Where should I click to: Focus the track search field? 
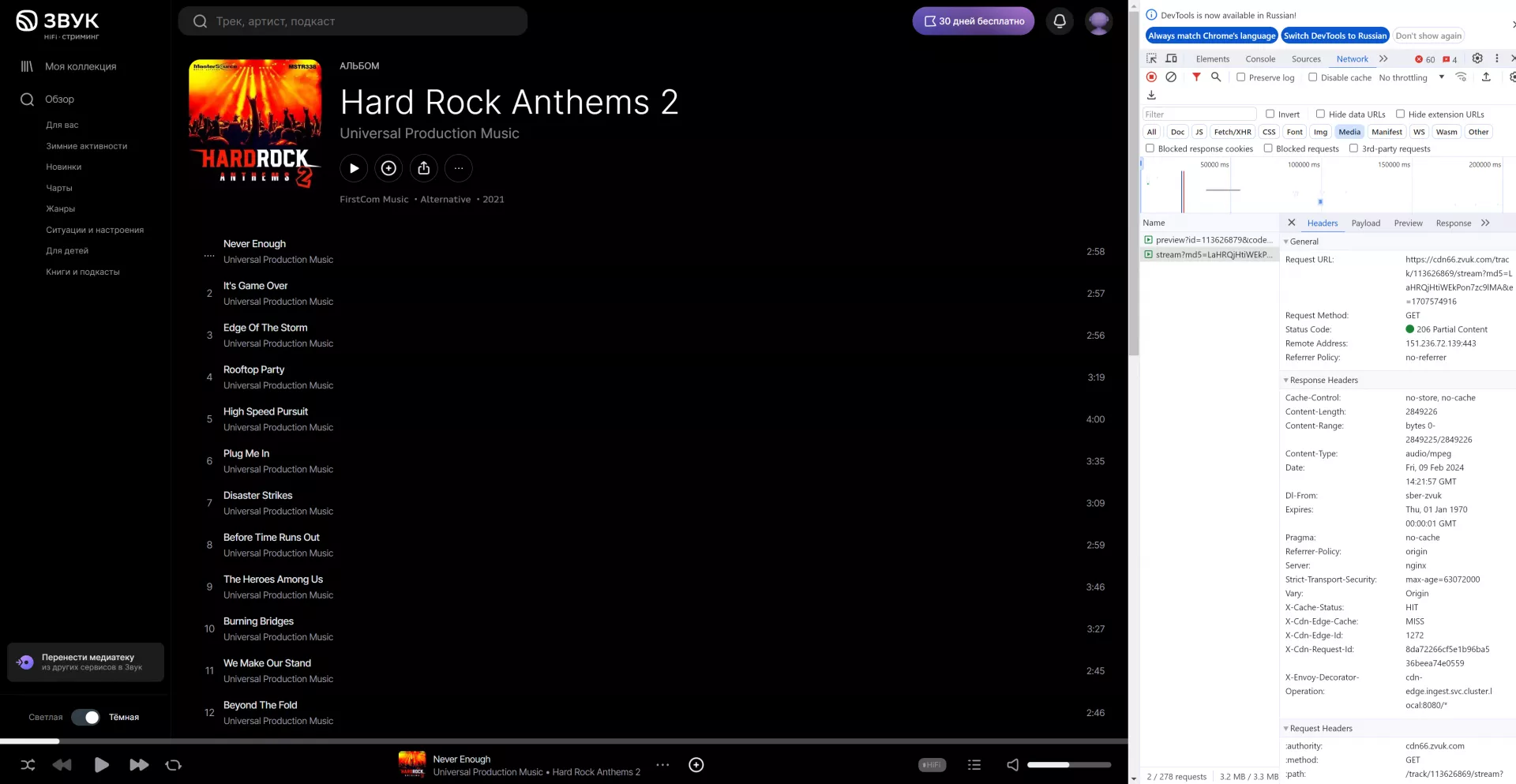coord(353,21)
